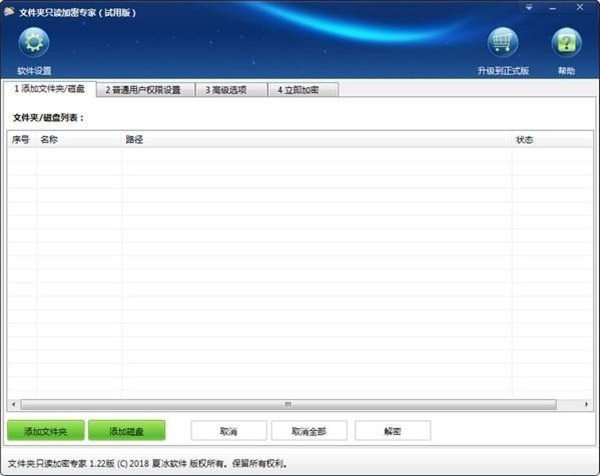Go to the 4 立即加密 tab
The image size is (600, 476).
click(303, 90)
